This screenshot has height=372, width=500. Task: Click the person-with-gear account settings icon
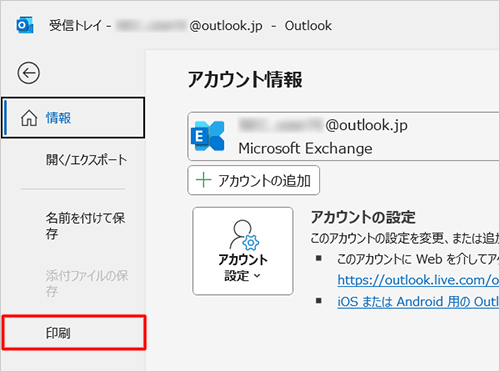click(244, 235)
